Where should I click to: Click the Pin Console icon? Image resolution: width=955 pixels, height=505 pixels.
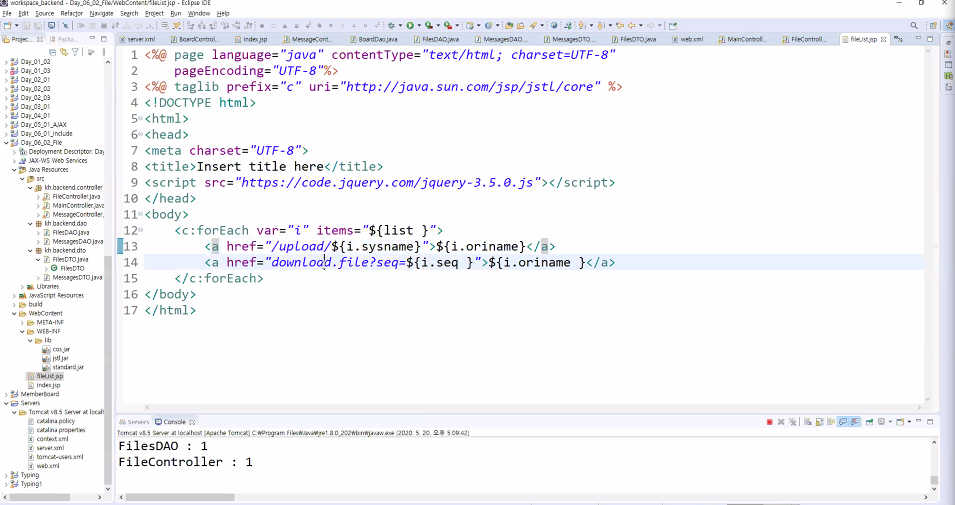coord(869,422)
